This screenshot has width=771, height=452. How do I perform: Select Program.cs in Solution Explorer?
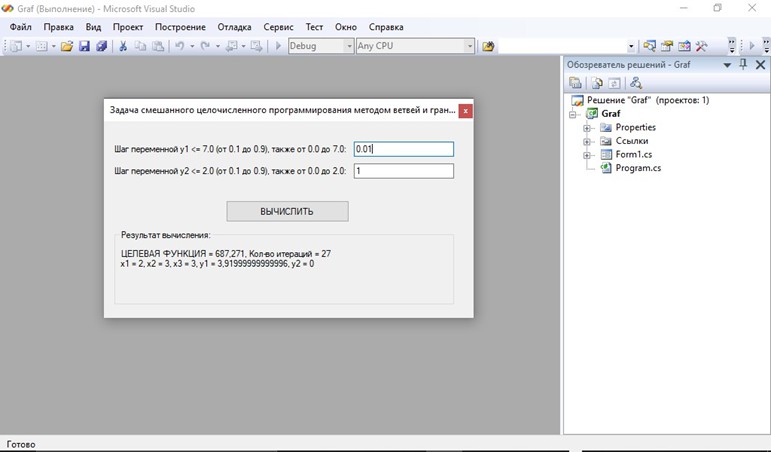(x=638, y=168)
